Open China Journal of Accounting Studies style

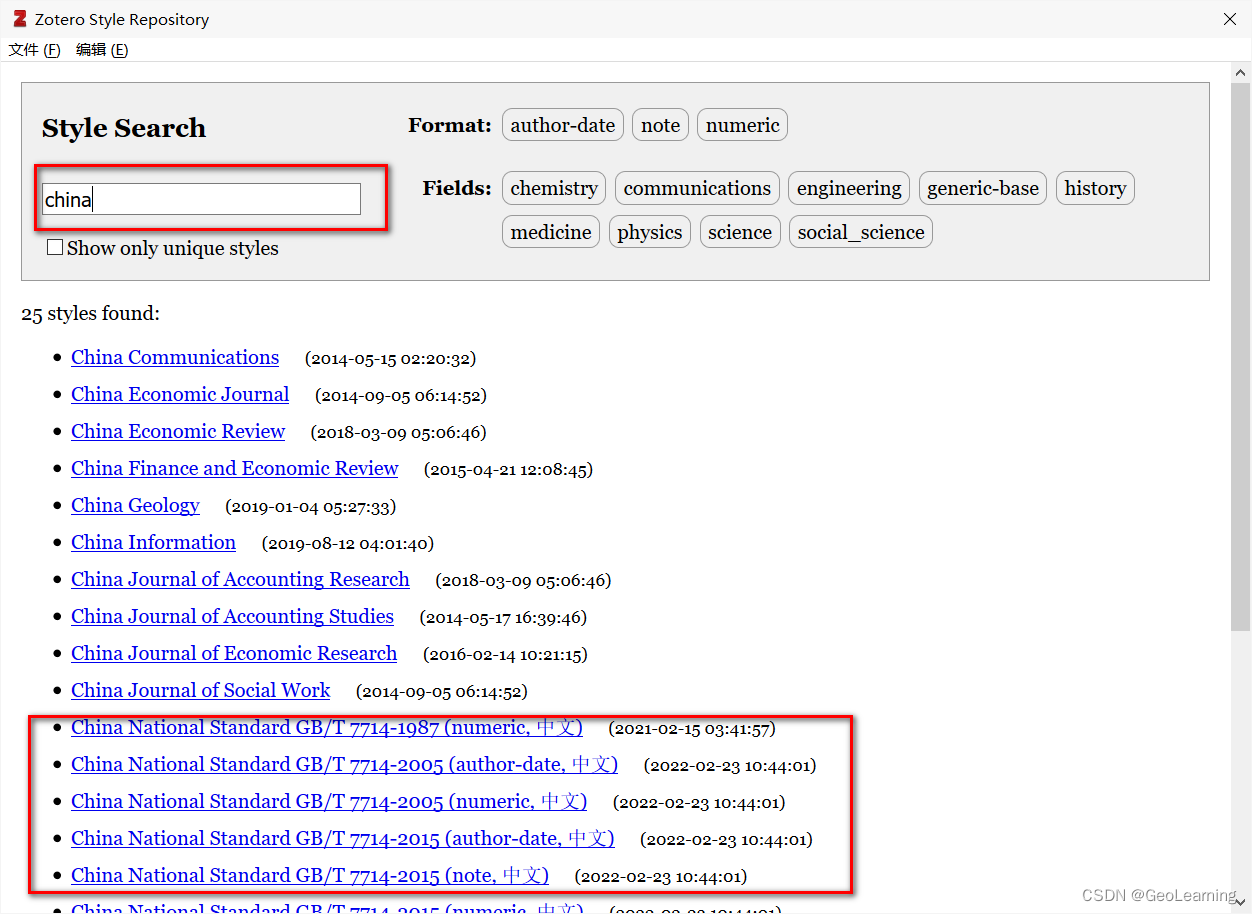(x=232, y=616)
